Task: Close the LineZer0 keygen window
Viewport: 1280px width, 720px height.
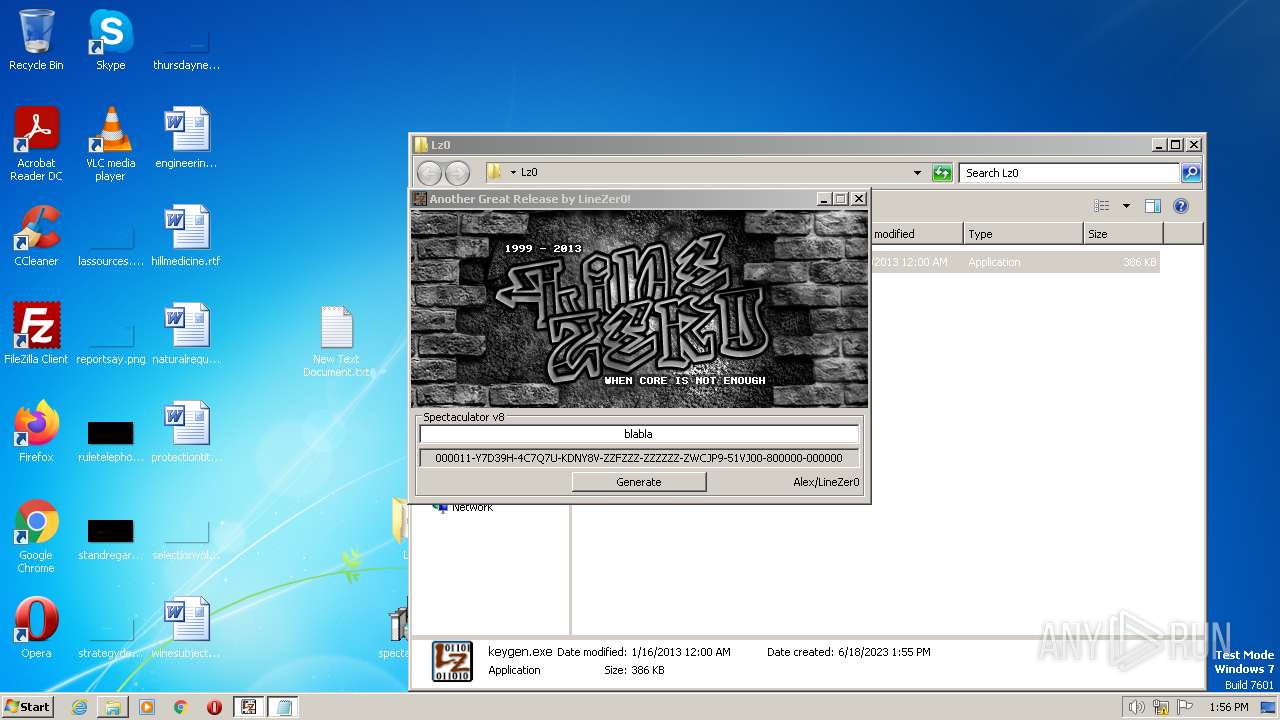Action: tap(858, 199)
